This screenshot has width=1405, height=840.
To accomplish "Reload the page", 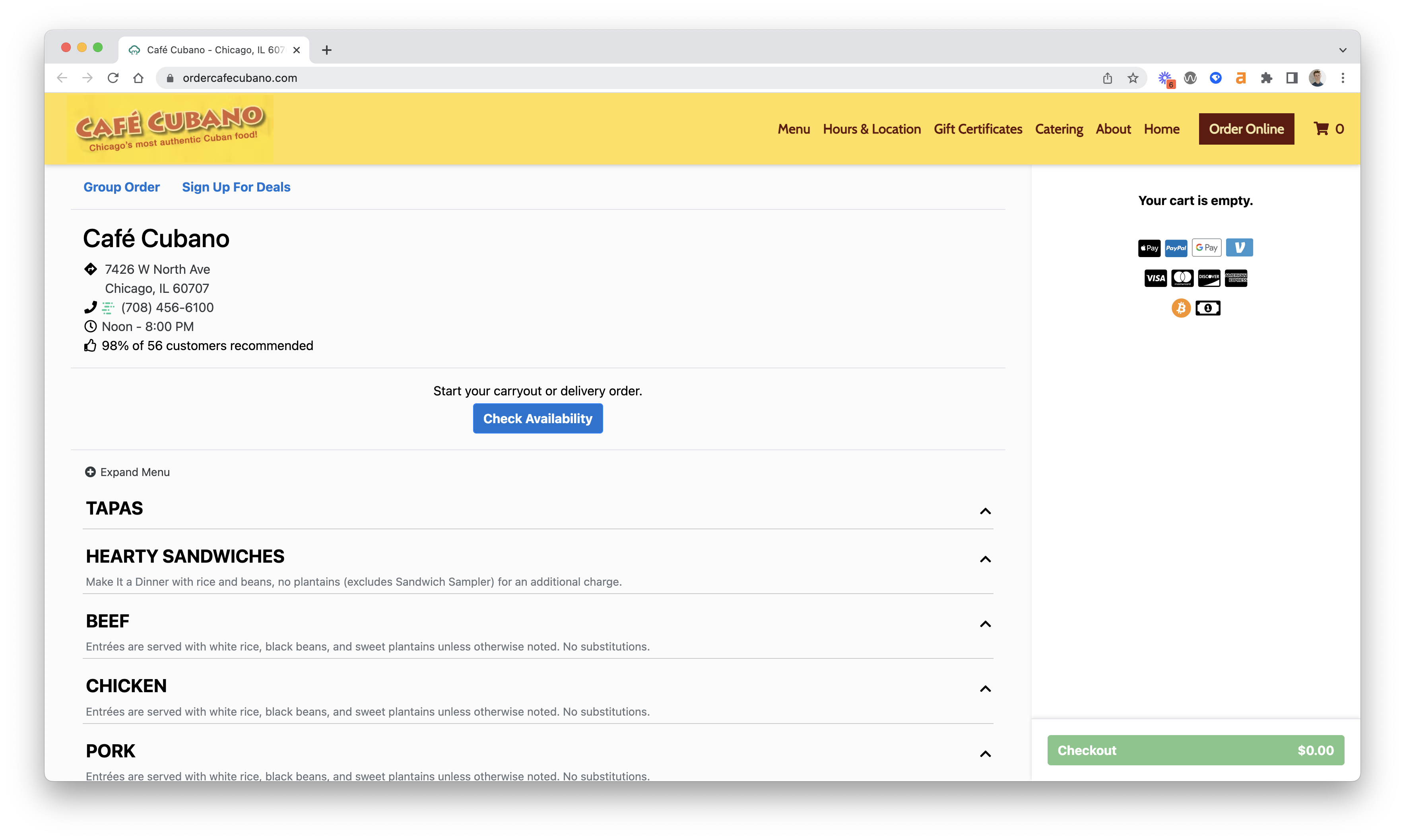I will click(x=113, y=78).
